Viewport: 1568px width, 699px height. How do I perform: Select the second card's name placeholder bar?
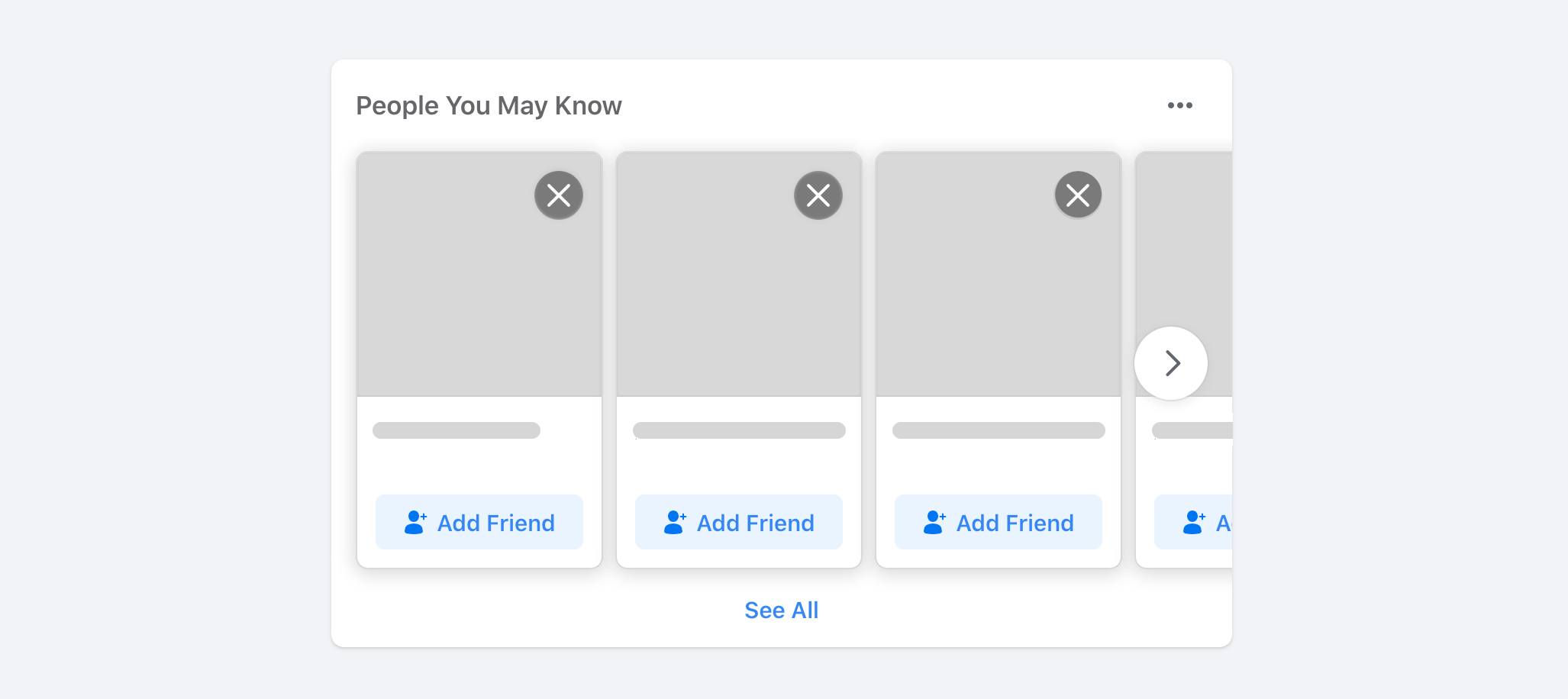point(739,430)
